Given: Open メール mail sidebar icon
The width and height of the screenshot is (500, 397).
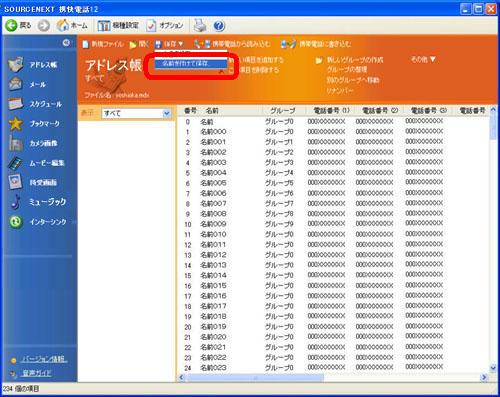Looking at the screenshot, I should click(x=15, y=84).
